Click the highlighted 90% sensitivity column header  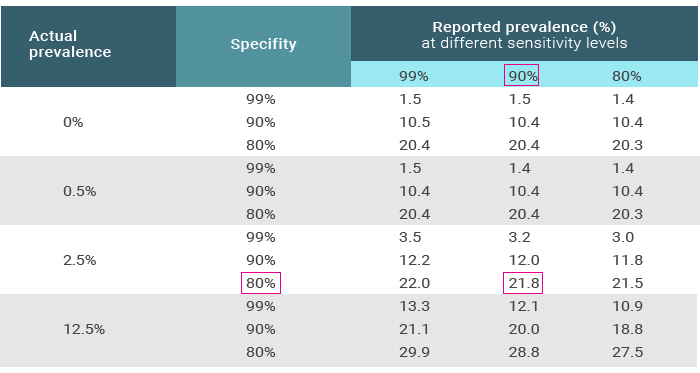tap(521, 75)
